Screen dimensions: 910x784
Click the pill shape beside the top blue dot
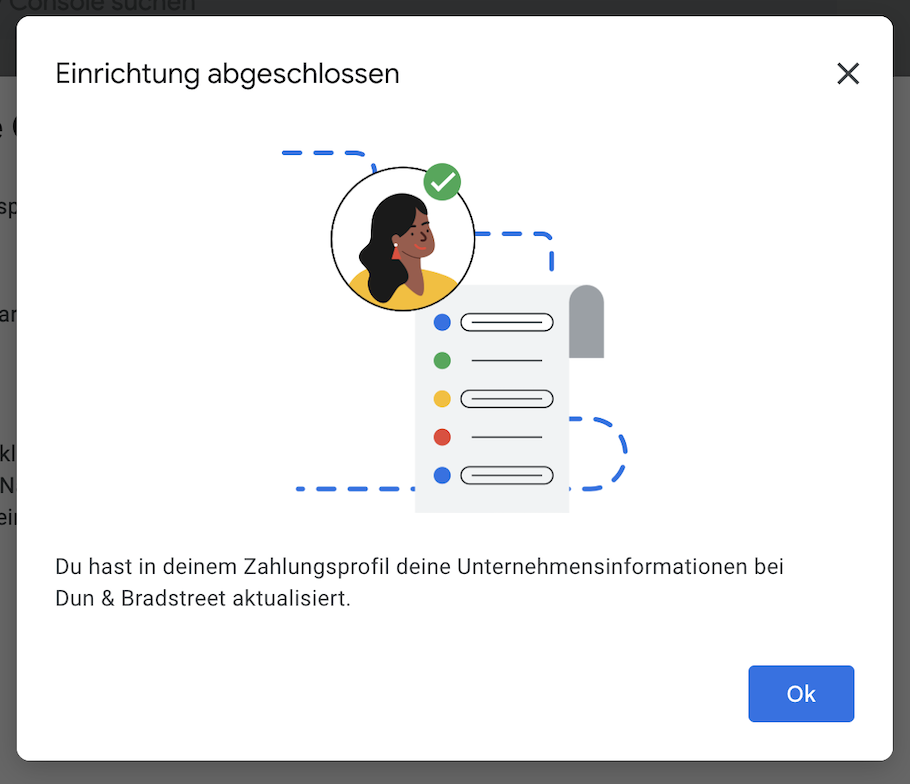pyautogui.click(x=507, y=322)
